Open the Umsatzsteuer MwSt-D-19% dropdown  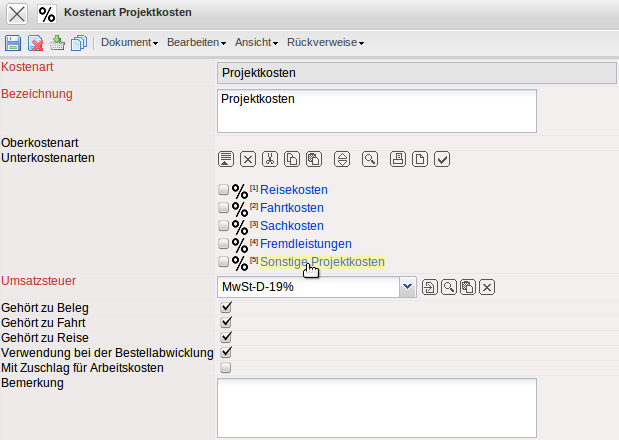407,288
